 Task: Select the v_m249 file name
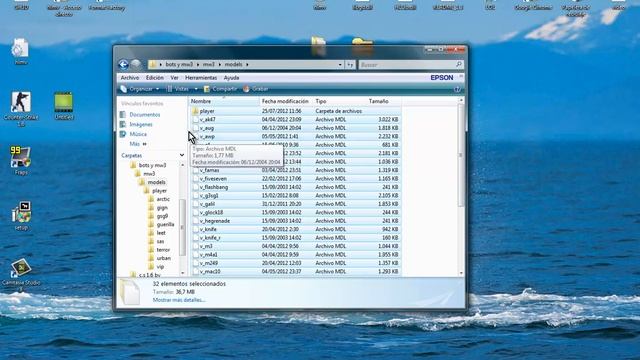209,263
